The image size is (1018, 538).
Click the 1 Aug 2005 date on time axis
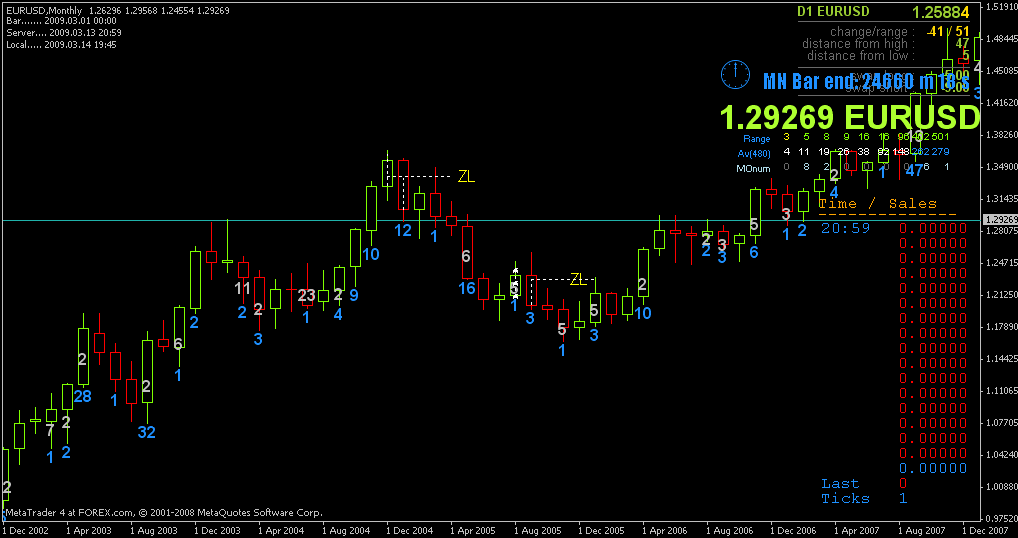[x=538, y=530]
